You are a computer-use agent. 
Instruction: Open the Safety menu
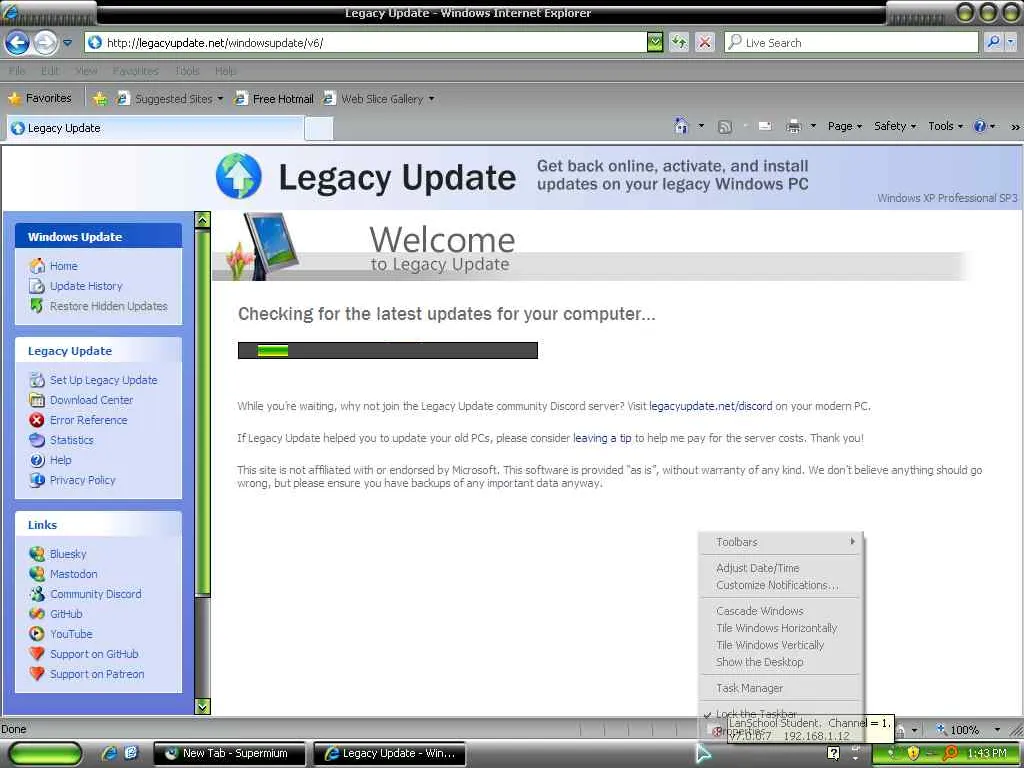[895, 126]
